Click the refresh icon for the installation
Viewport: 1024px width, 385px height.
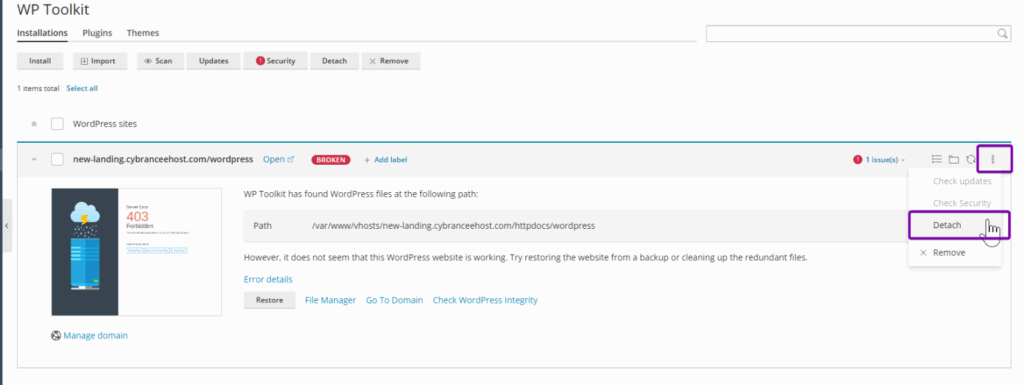coord(971,159)
